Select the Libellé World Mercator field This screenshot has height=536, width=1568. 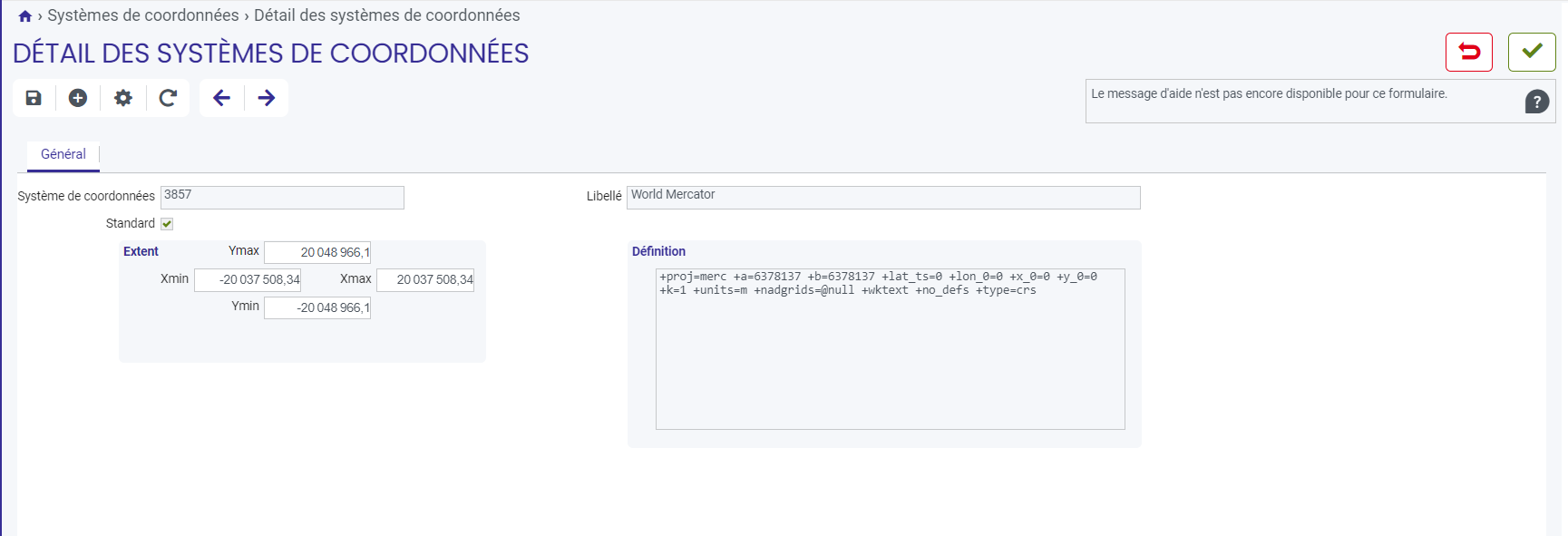pos(883,198)
